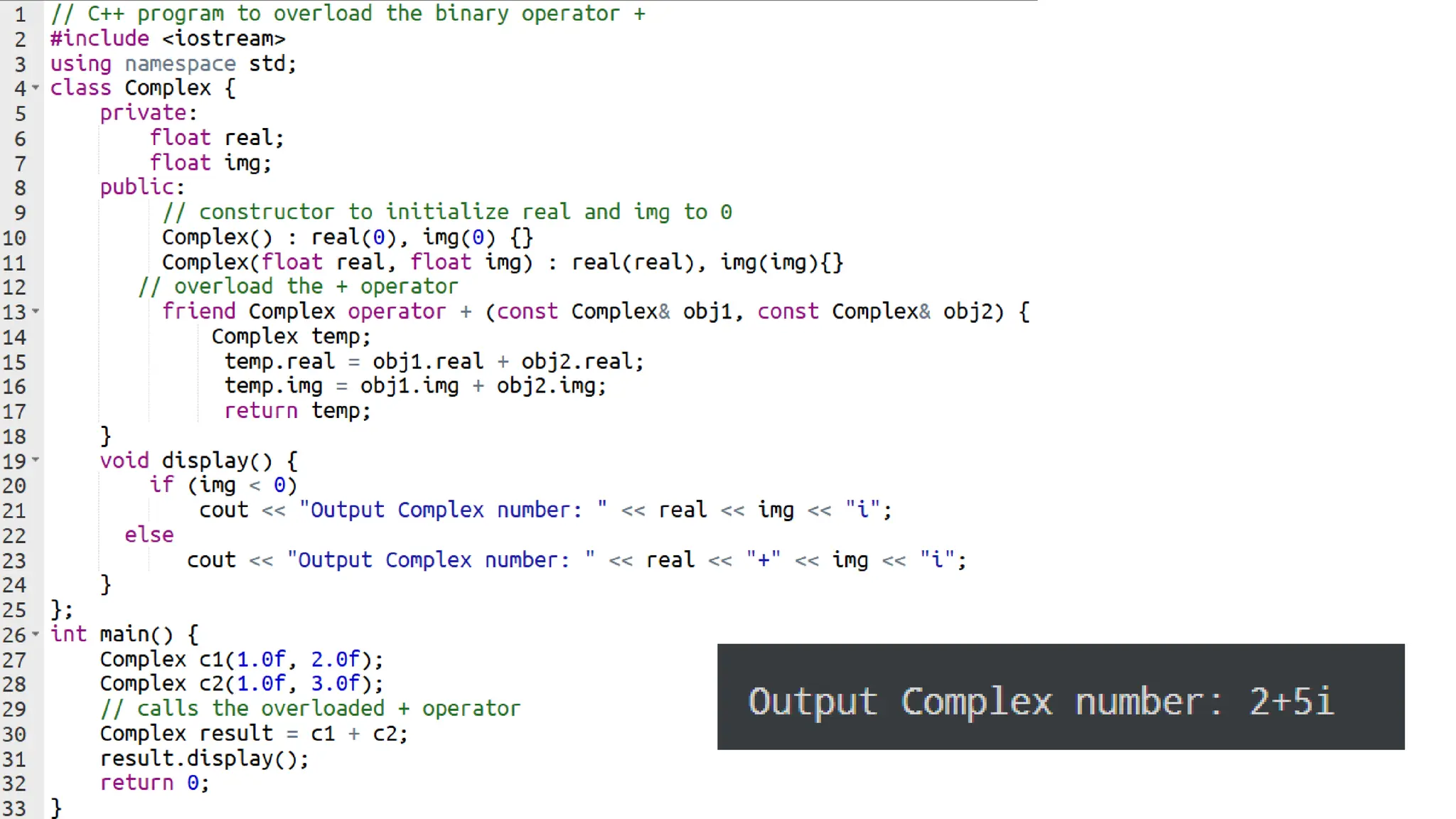Select line number 21 in the gutter

[14, 510]
